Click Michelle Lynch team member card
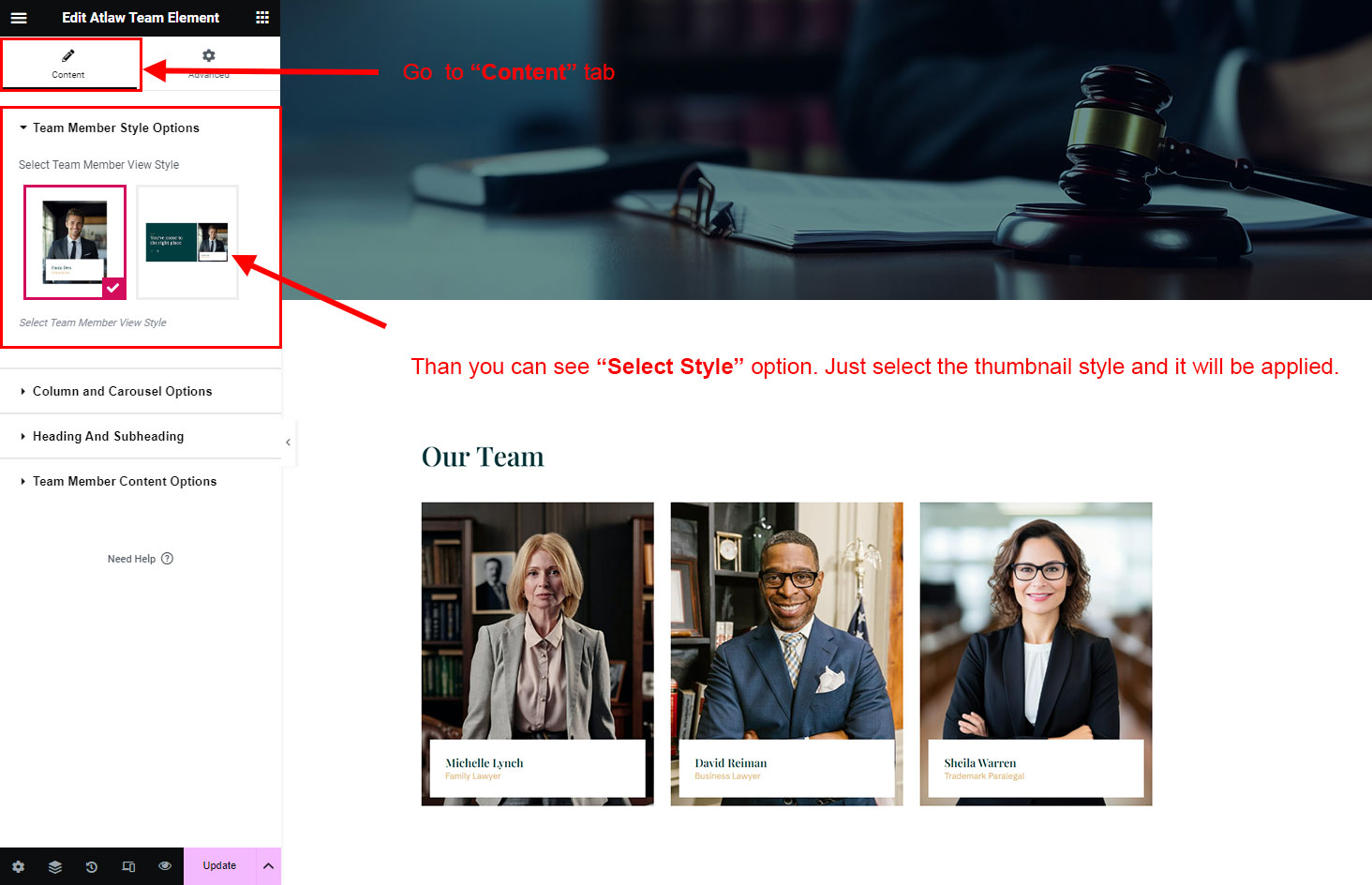Viewport: 1372px width, 885px height. click(538, 654)
